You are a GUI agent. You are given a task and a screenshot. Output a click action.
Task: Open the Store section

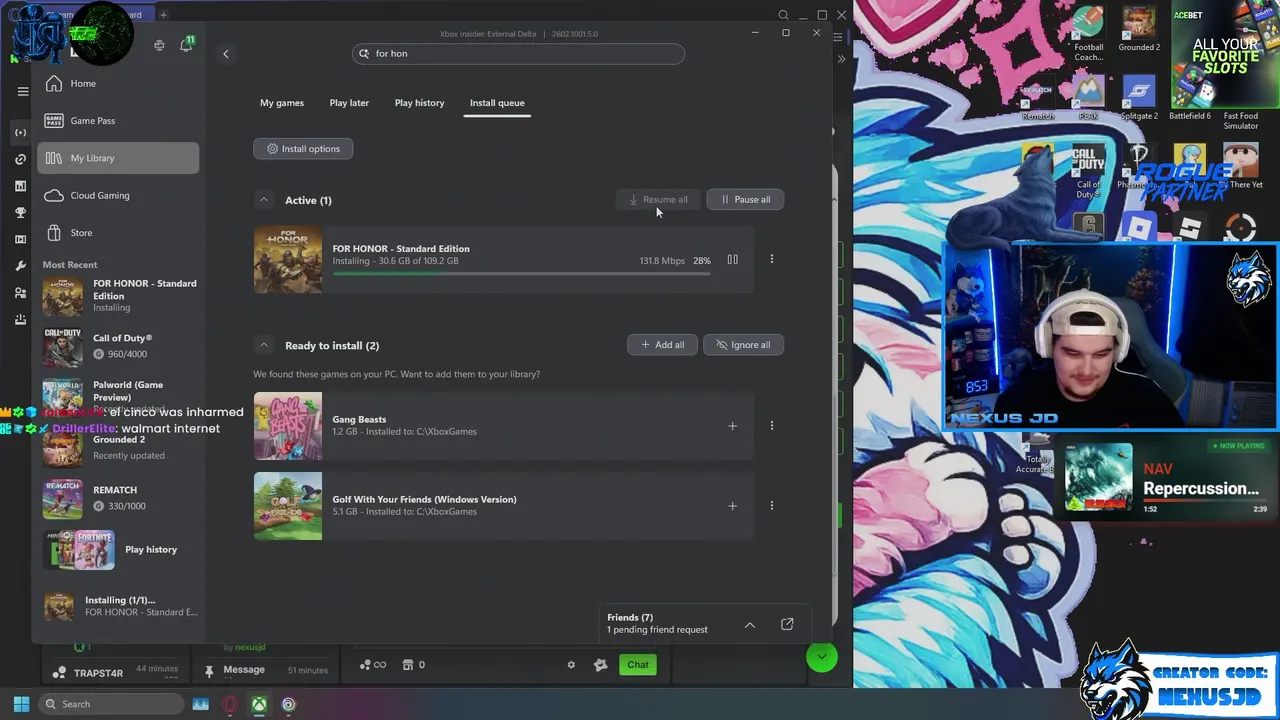[x=118, y=233]
